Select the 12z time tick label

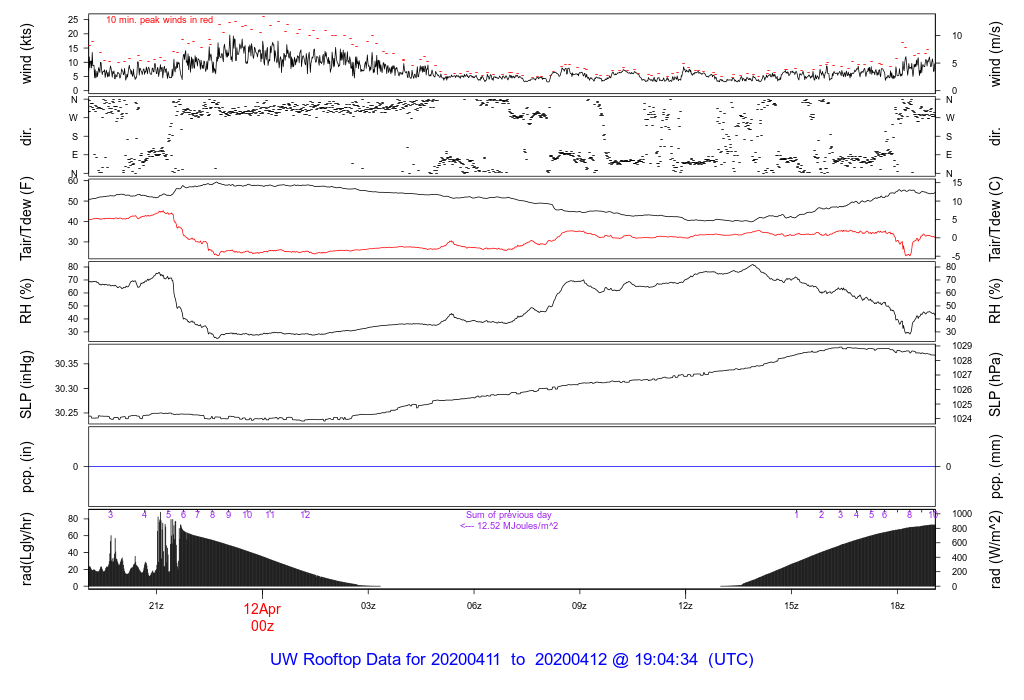[686, 605]
